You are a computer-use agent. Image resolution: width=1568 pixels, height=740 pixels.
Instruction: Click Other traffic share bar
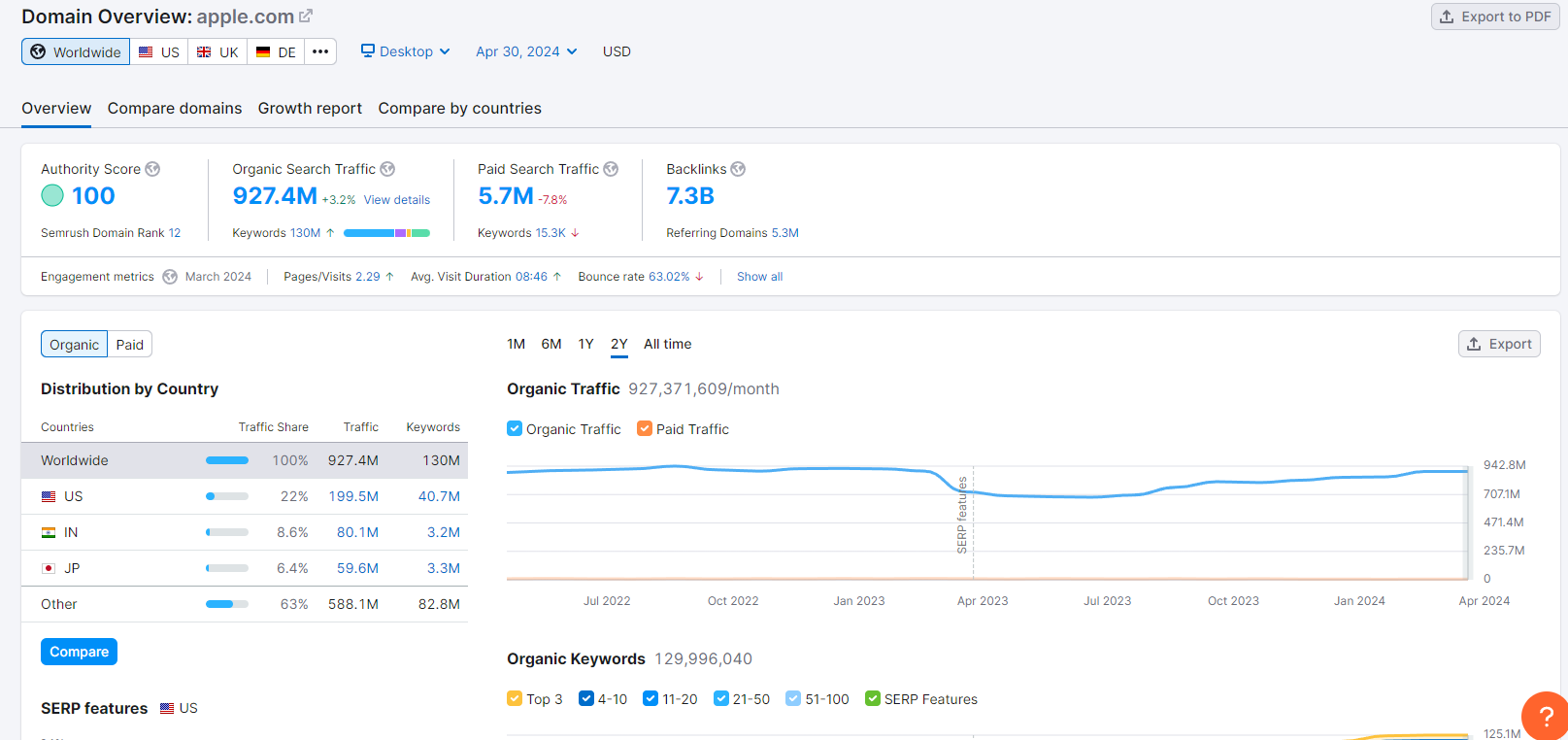point(227,604)
